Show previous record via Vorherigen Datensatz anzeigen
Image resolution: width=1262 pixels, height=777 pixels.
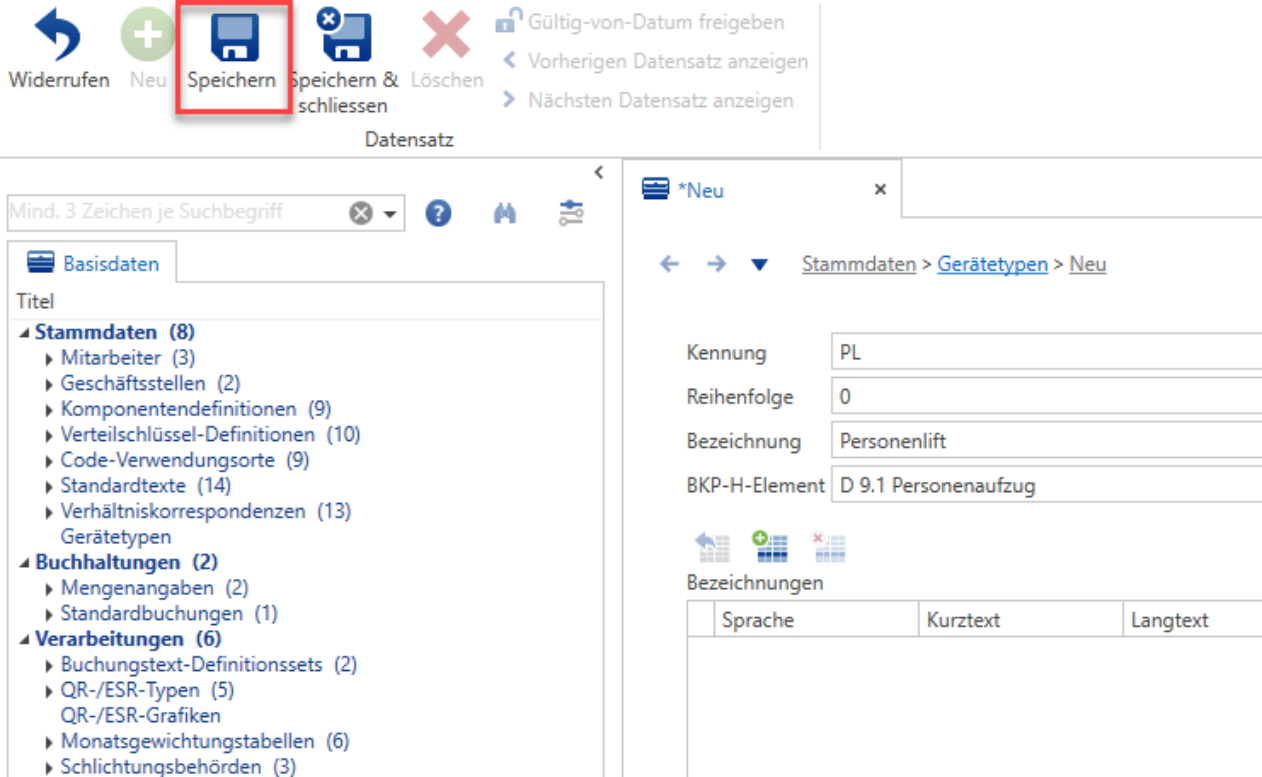click(655, 61)
